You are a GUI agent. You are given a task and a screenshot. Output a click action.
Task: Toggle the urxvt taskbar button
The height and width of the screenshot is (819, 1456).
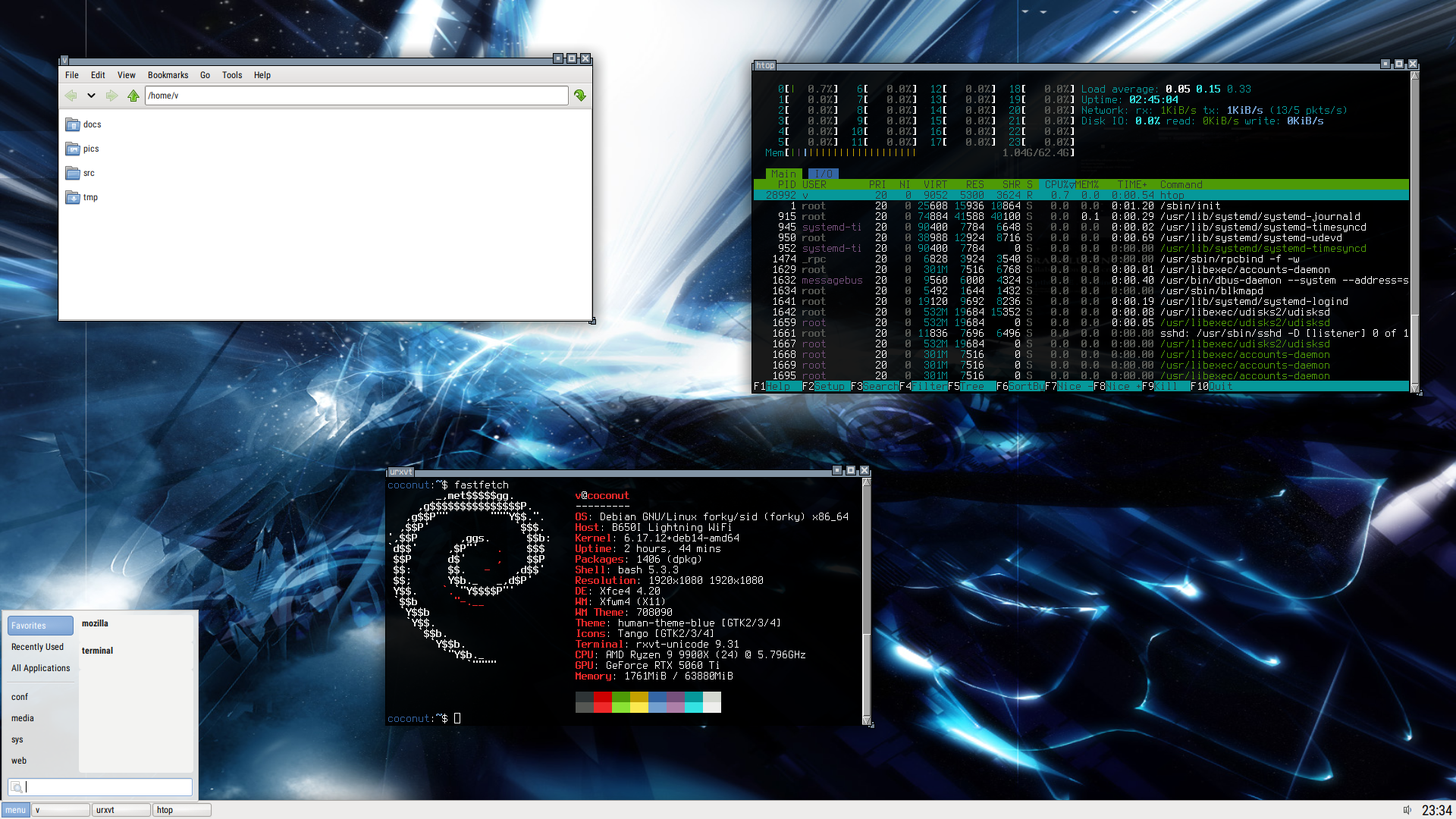point(121,810)
